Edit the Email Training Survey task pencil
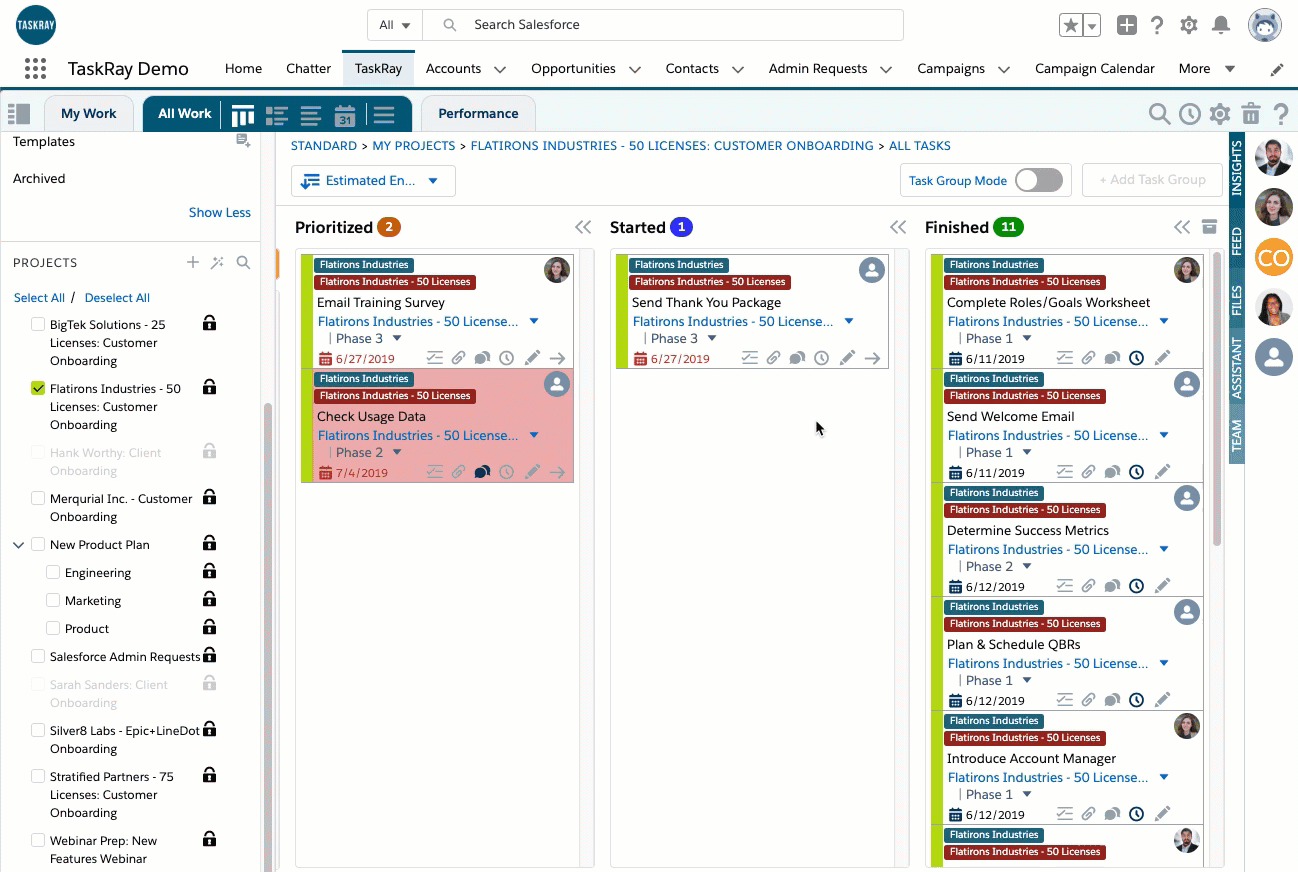 pyautogui.click(x=532, y=358)
